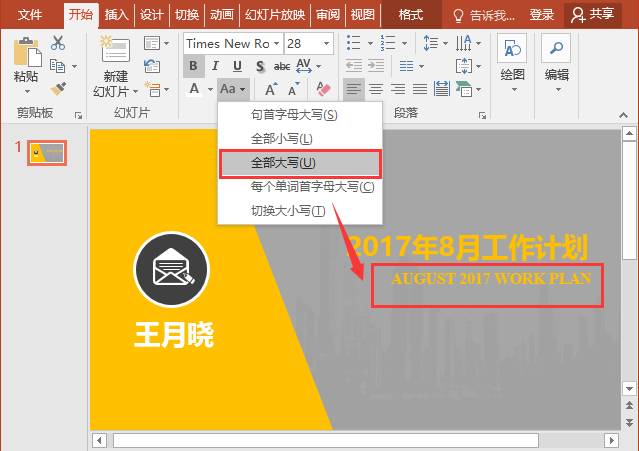
Task: Click the Strikethrough abc icon
Action: click(x=282, y=66)
